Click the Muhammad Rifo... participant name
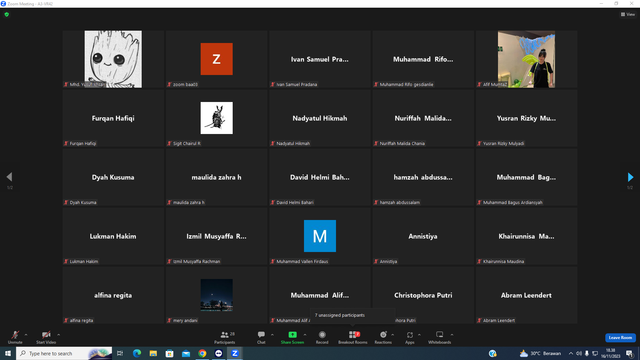 pos(423,59)
